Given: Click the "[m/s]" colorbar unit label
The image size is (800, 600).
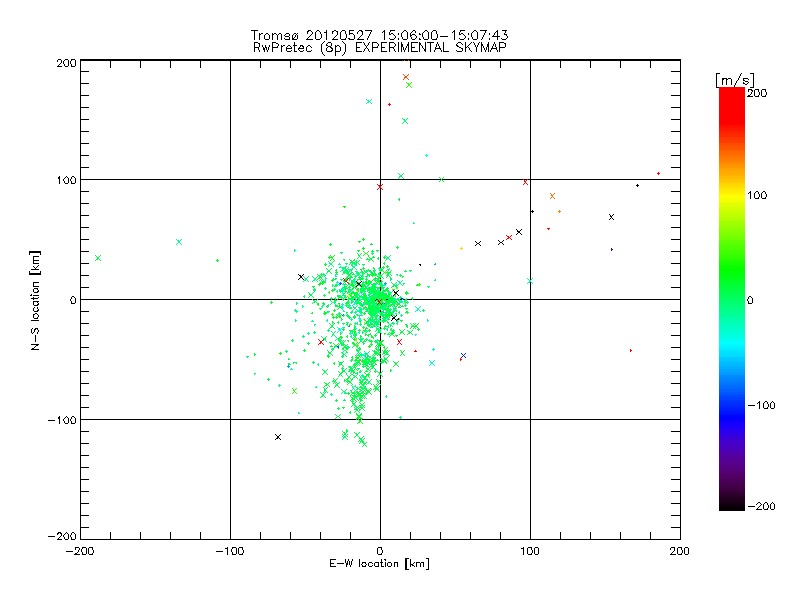Looking at the screenshot, I should click(x=735, y=80).
